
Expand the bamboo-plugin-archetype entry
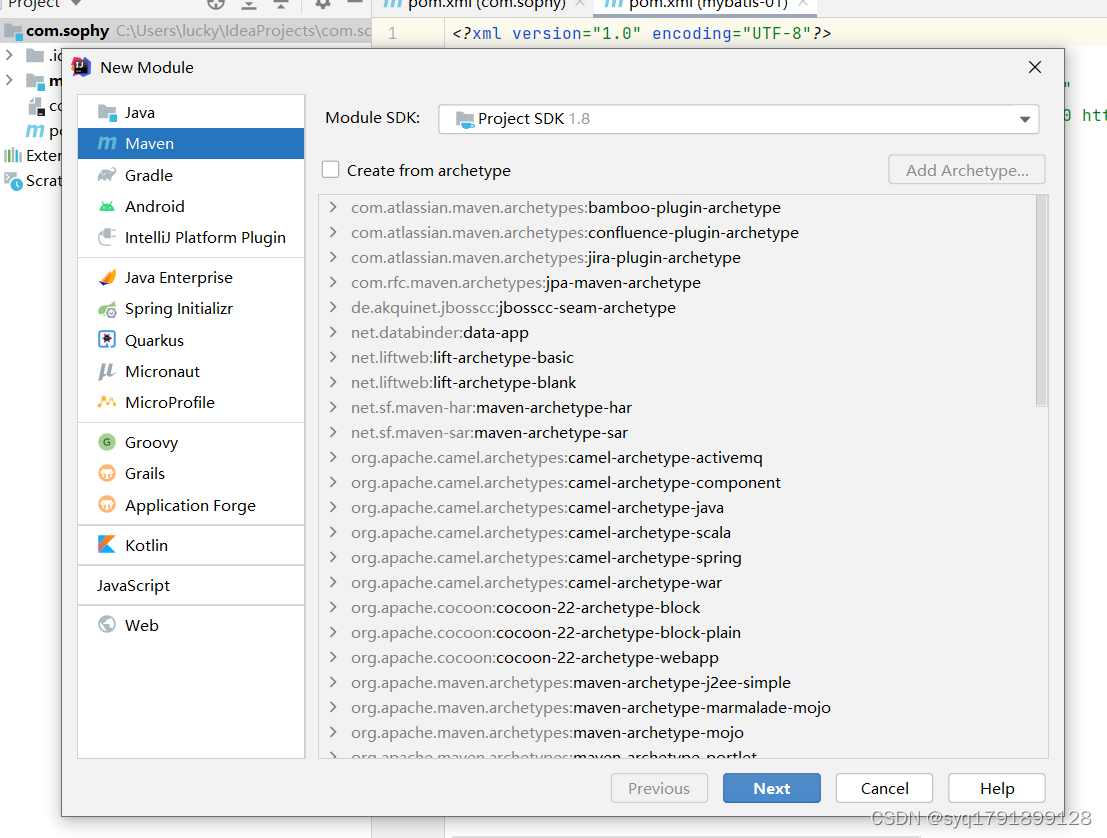click(x=333, y=208)
